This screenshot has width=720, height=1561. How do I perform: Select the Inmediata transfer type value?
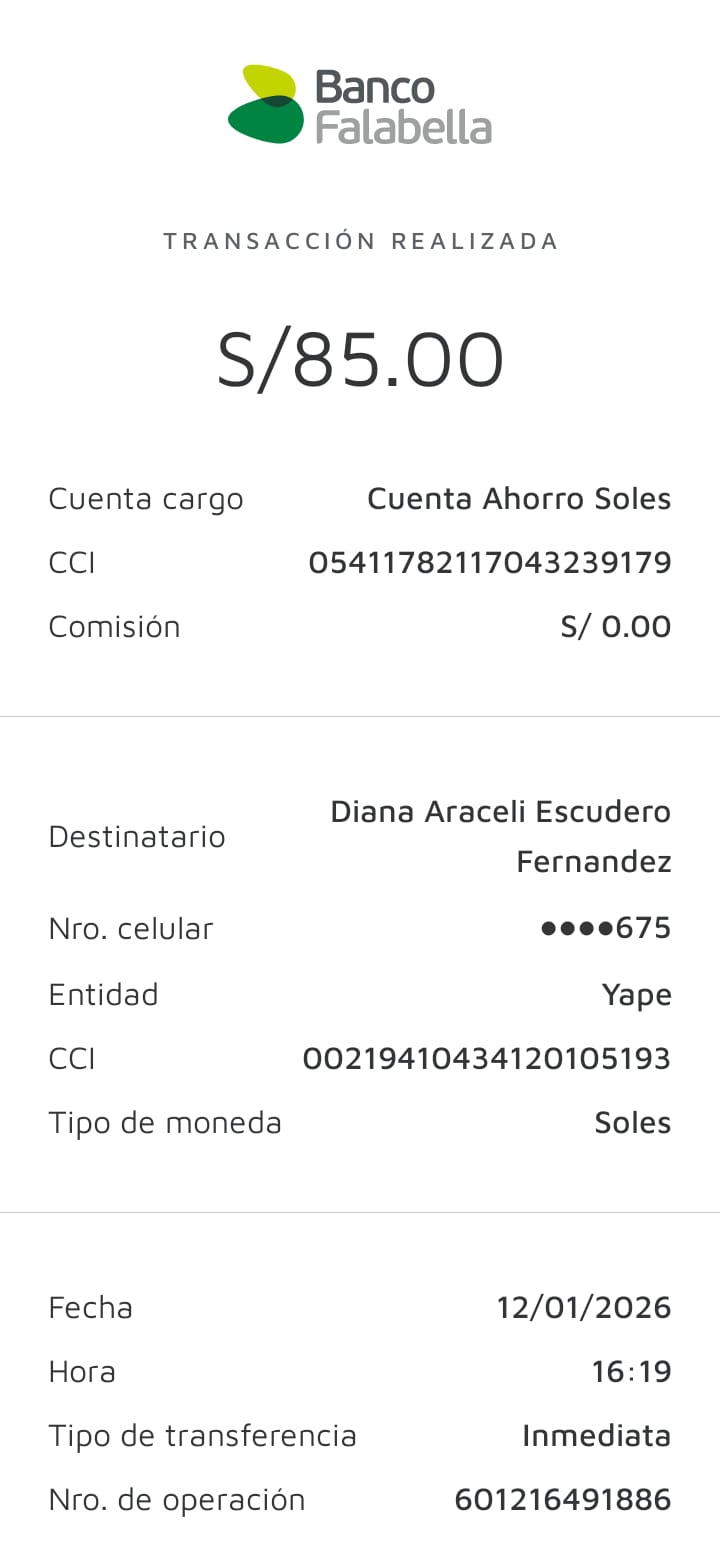click(596, 1435)
